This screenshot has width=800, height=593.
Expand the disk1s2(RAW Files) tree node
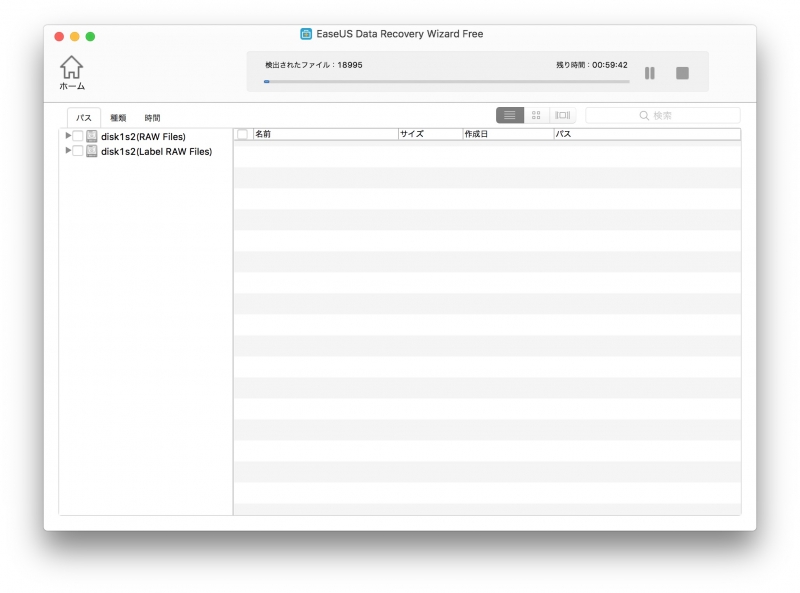68,136
